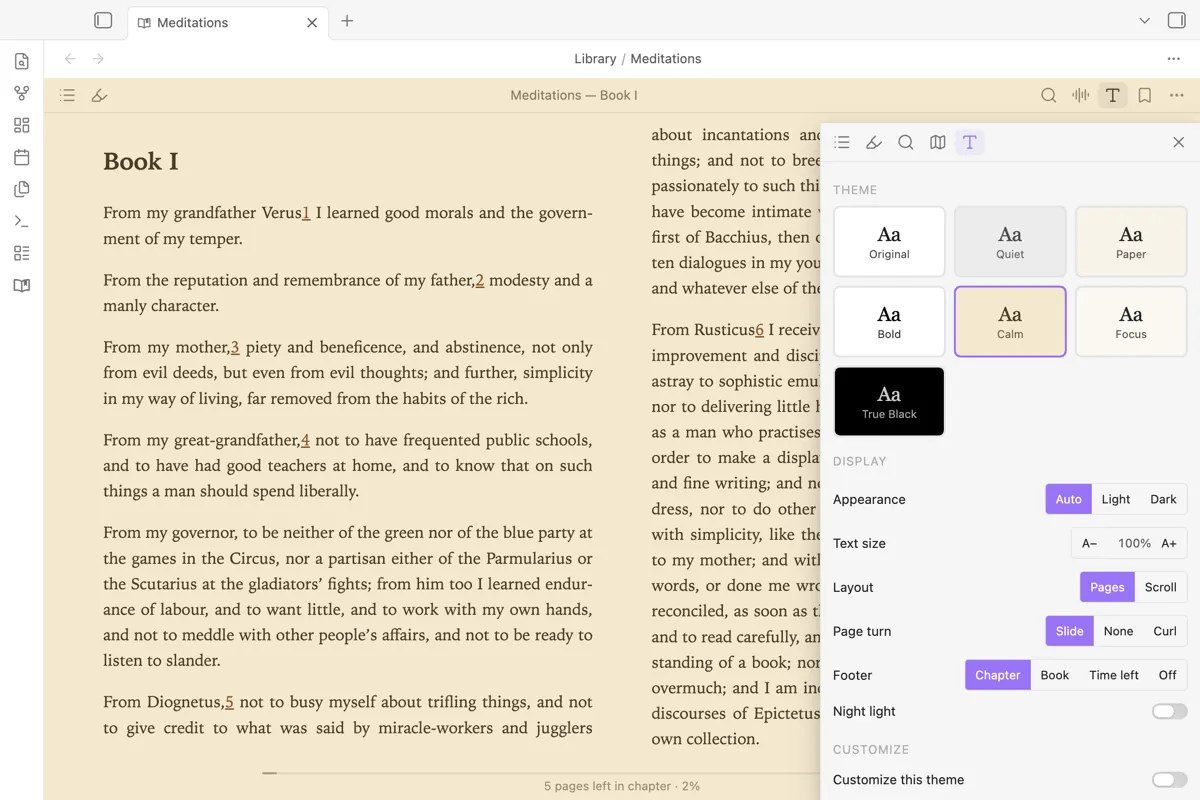This screenshot has height=800, width=1200.
Task: Open table of contents in reader toolbar
Action: 67,95
